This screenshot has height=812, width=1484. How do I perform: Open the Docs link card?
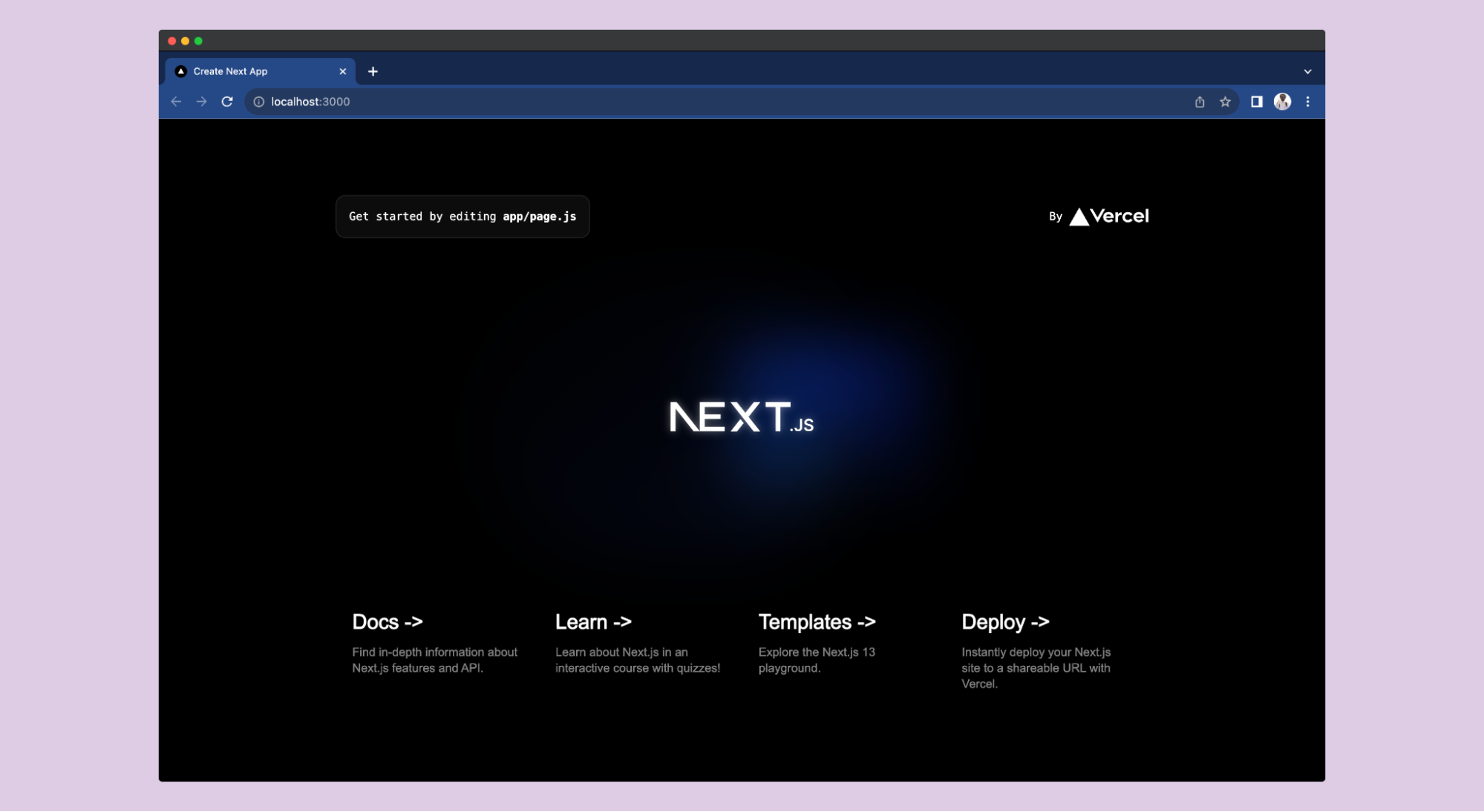[x=434, y=643]
